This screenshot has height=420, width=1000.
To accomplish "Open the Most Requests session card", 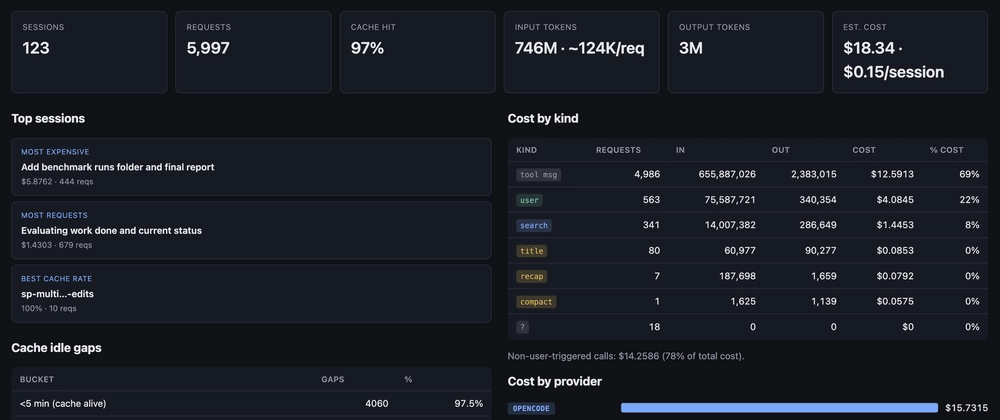I will (x=251, y=230).
